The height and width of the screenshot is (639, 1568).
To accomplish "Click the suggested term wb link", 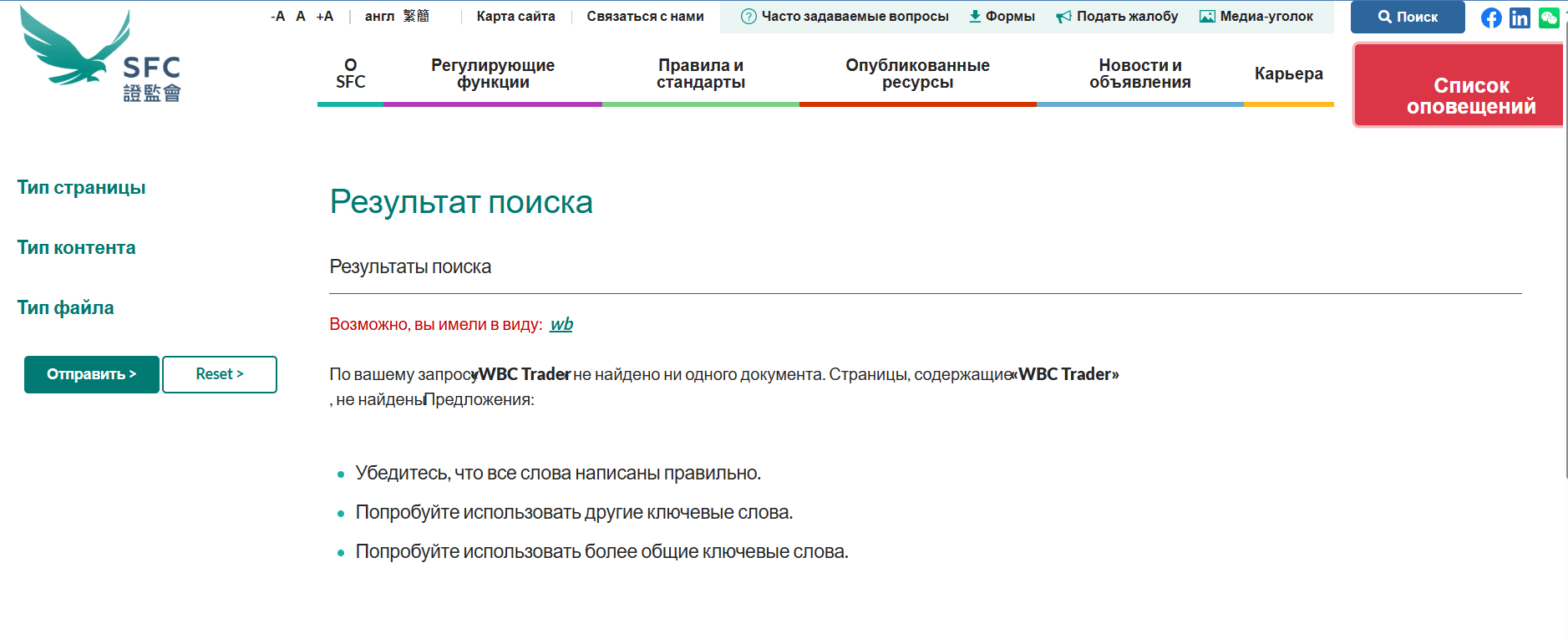I will [x=561, y=324].
